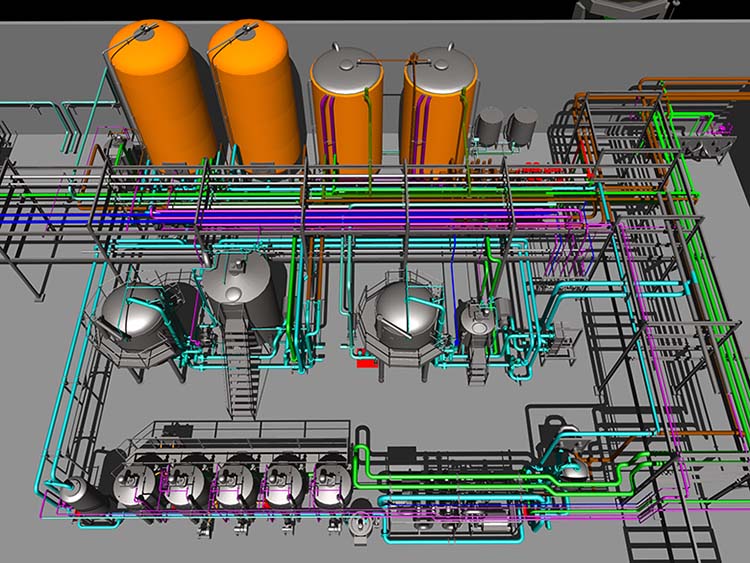
Task: Click the red block on the floor
Action: click(x=368, y=364)
